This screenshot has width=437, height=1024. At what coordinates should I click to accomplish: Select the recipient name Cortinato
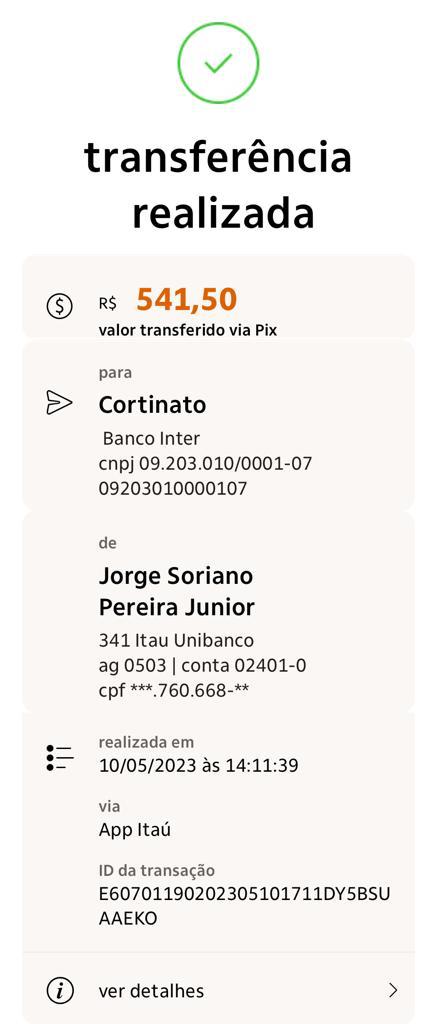pyautogui.click(x=152, y=405)
